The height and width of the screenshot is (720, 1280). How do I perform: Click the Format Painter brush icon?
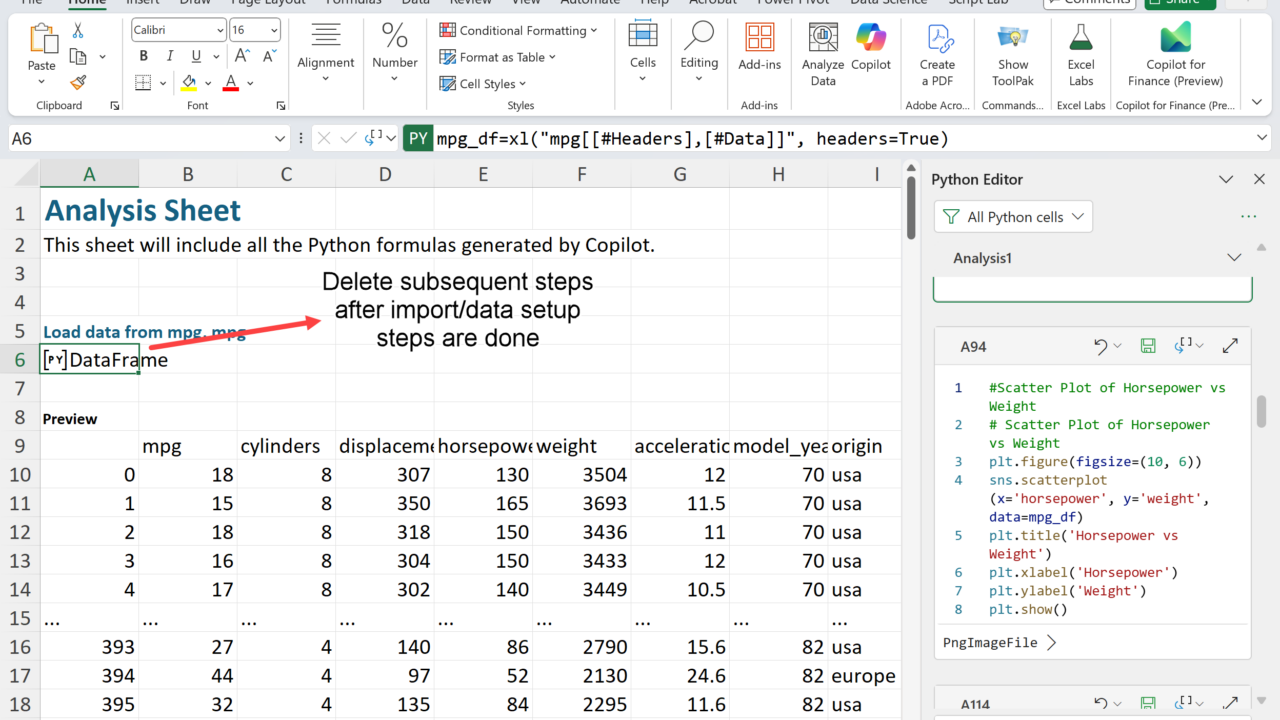(78, 82)
